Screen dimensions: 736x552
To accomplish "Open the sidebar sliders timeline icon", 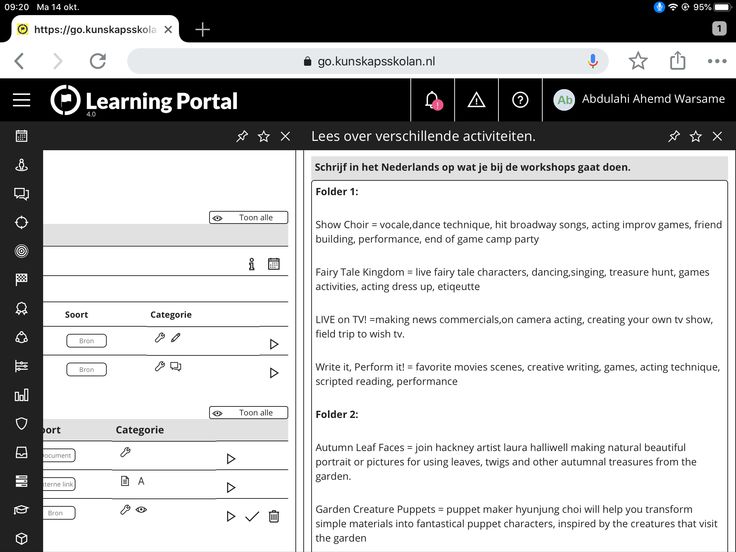I will point(21,366).
